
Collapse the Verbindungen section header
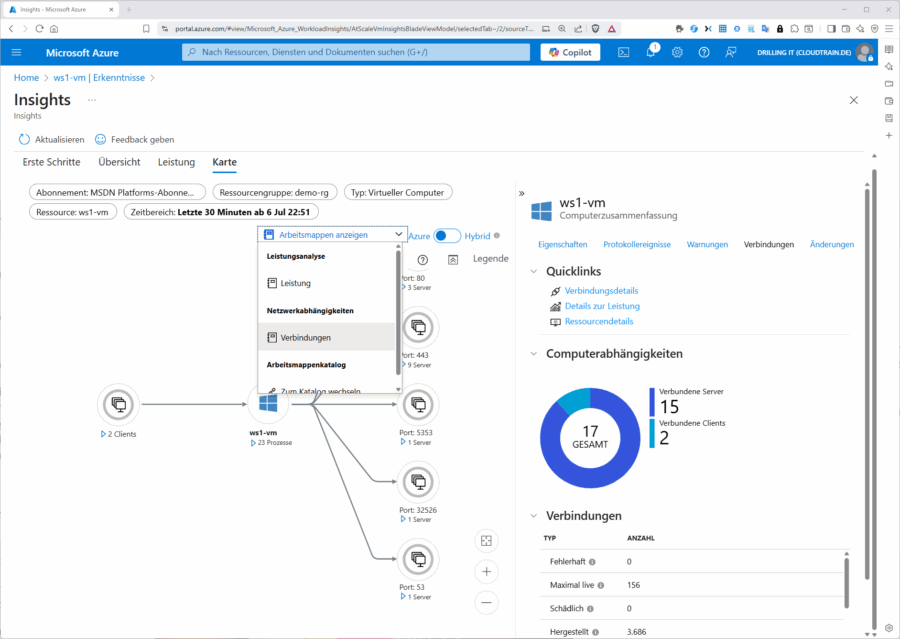pyautogui.click(x=534, y=516)
